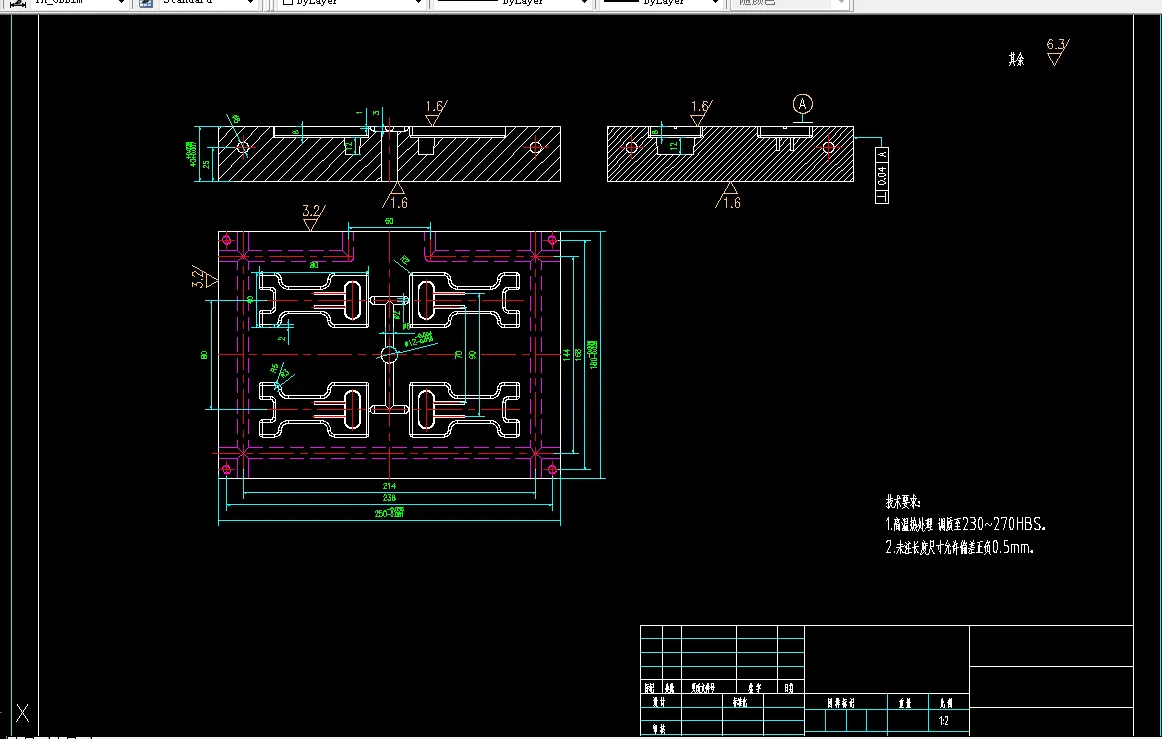Click the 签字 column header in the title block

pos(754,688)
